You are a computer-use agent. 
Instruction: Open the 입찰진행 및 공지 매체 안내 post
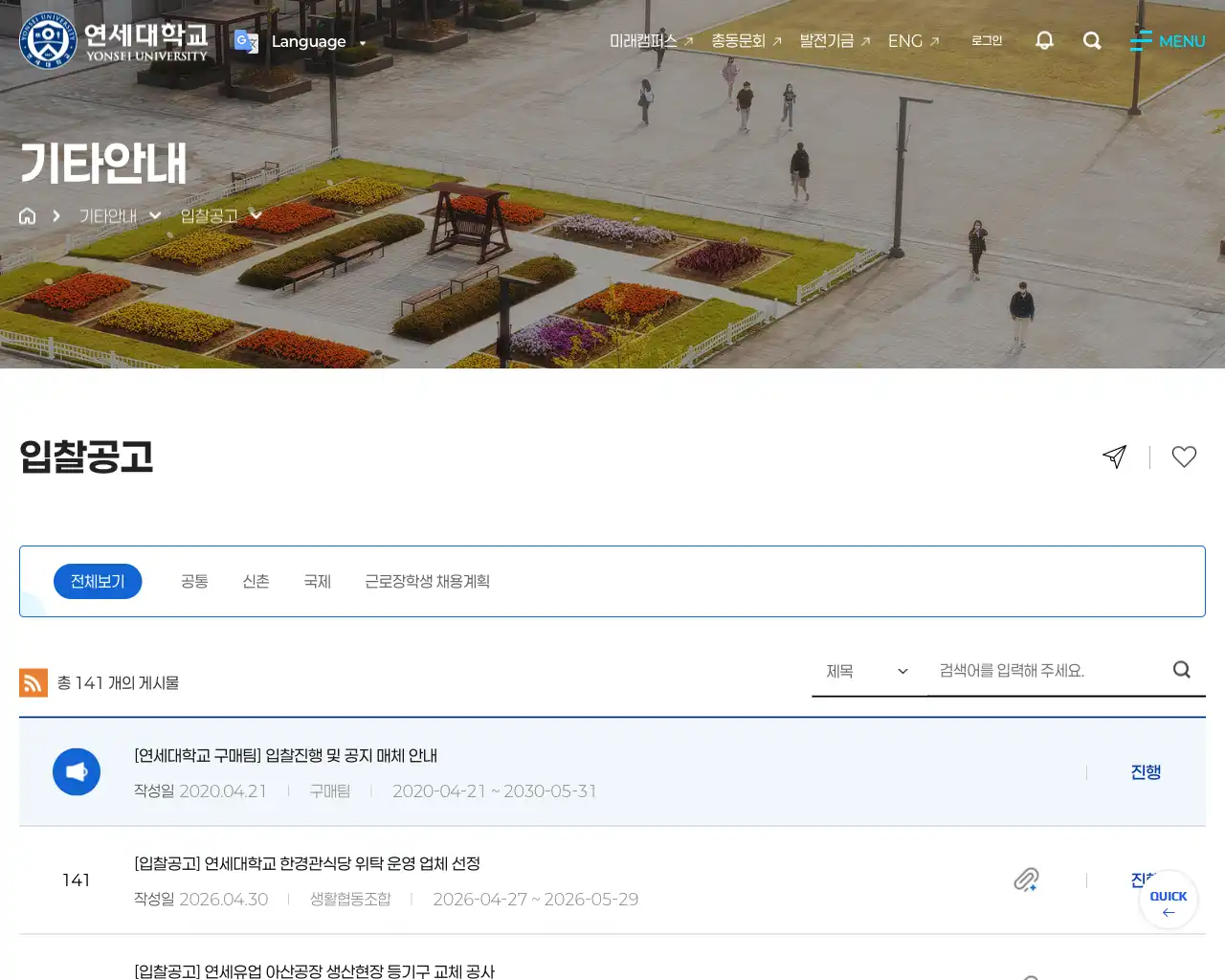click(285, 755)
